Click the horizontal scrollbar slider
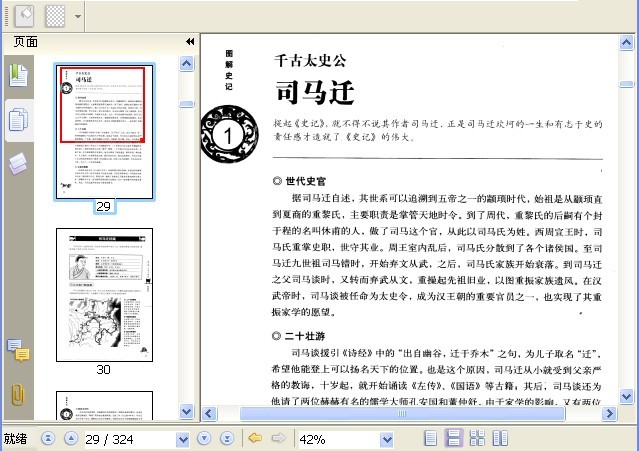 point(402,414)
